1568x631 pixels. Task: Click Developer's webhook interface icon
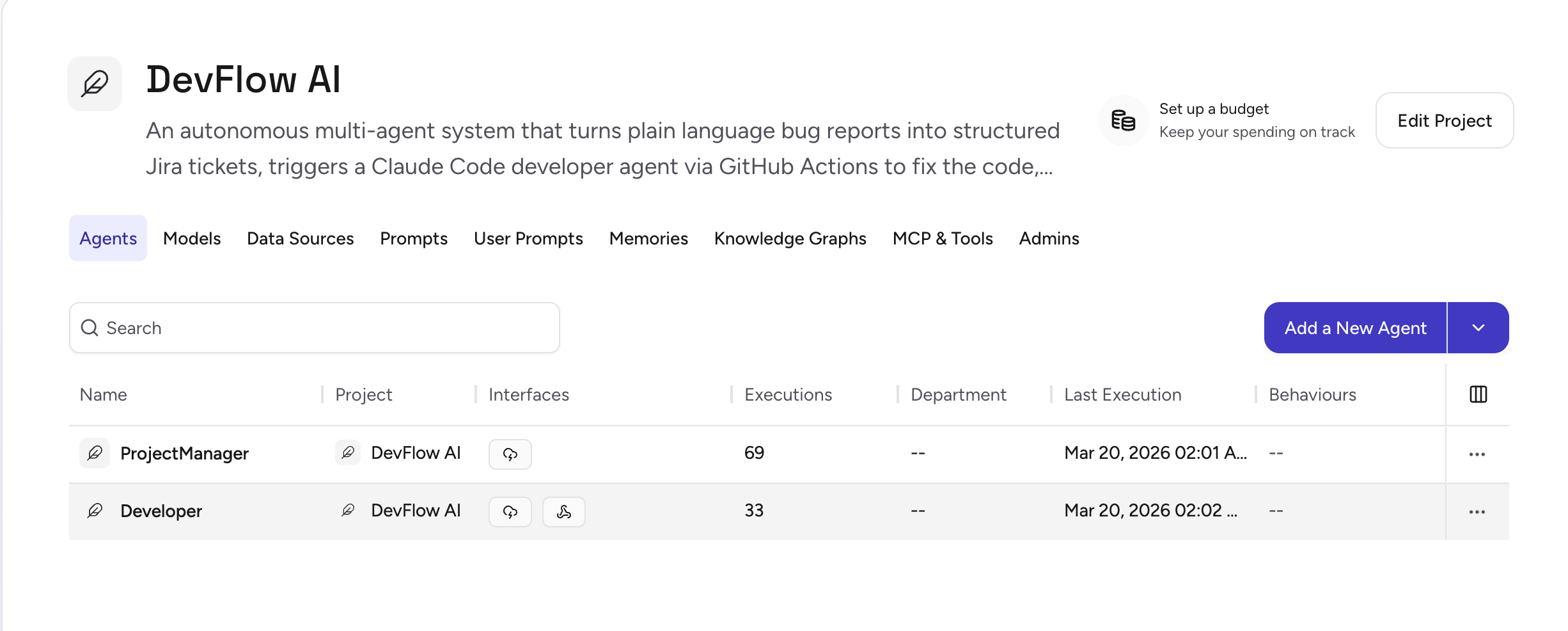coord(563,511)
